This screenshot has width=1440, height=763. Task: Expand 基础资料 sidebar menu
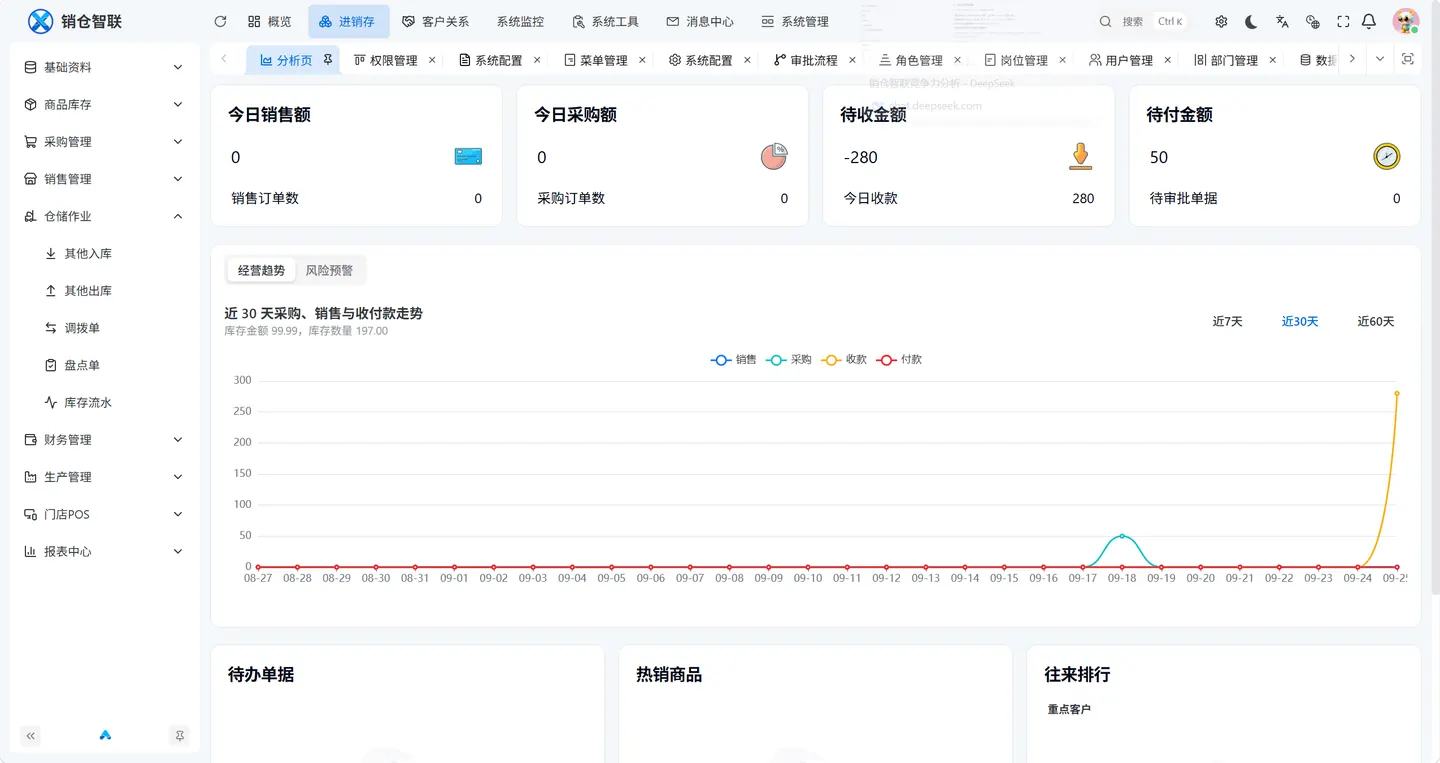click(104, 67)
